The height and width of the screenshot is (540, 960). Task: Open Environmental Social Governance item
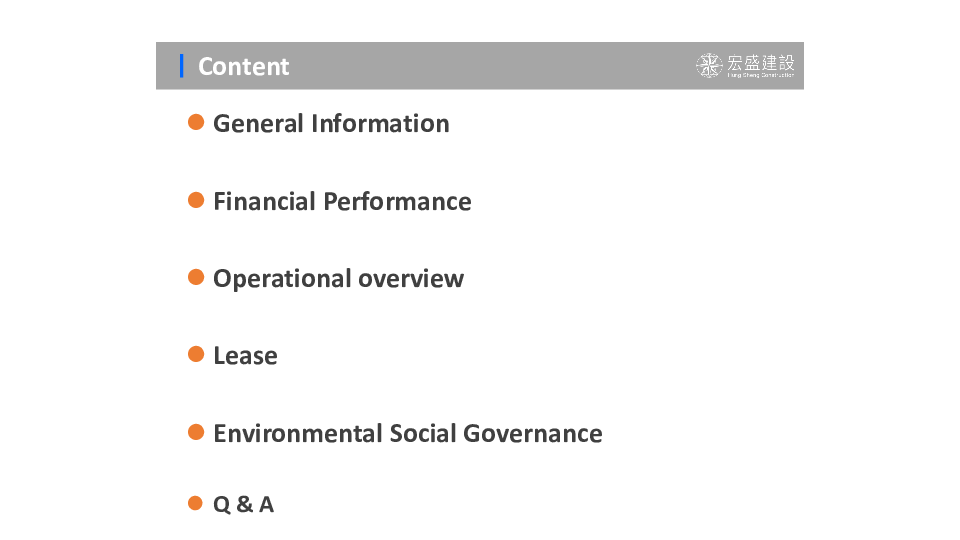point(408,433)
